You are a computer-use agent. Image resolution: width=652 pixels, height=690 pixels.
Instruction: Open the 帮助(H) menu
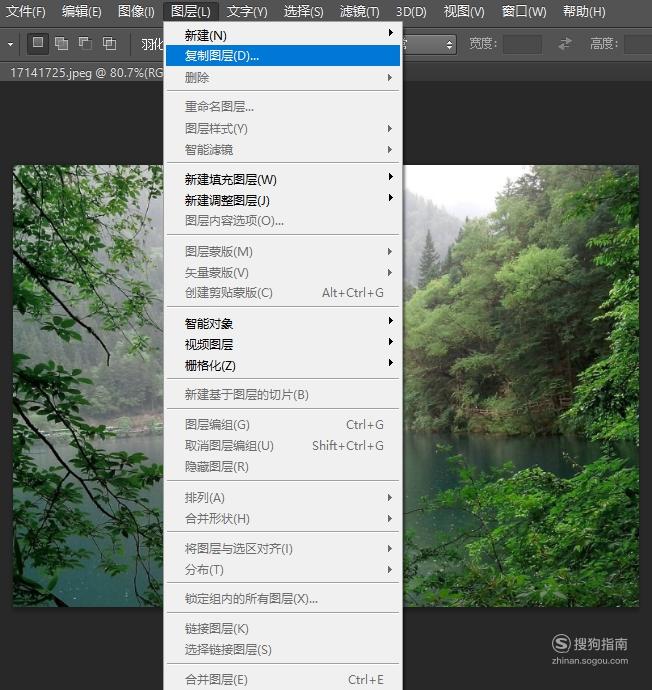click(584, 11)
